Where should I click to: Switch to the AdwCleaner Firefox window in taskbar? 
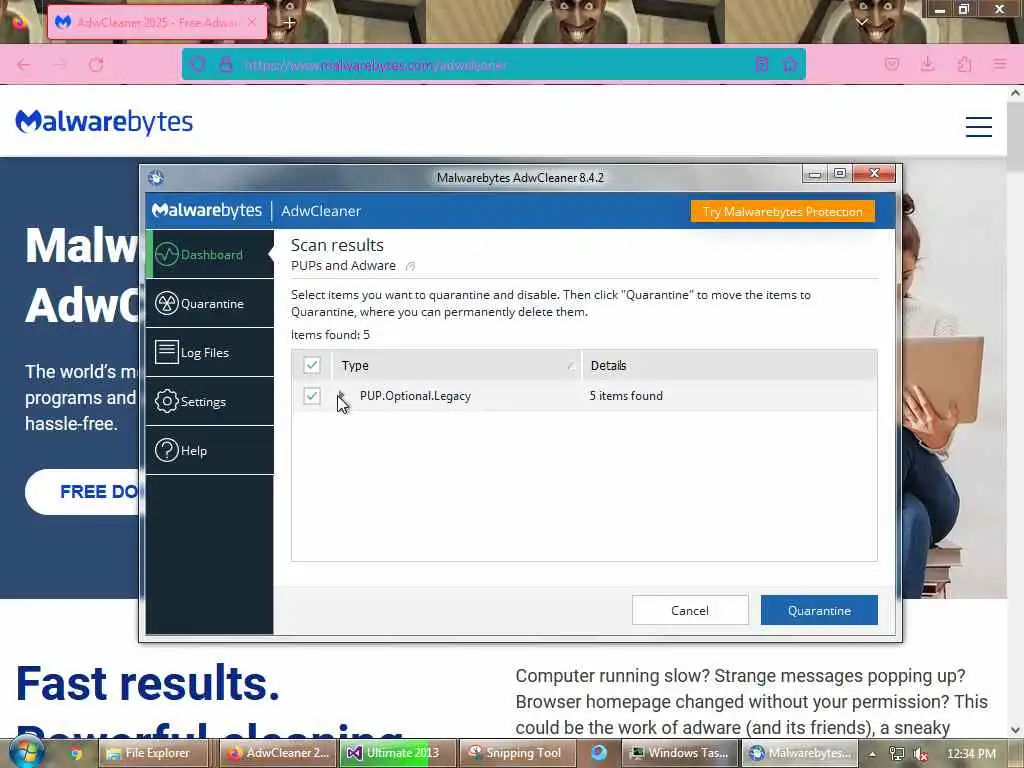click(x=278, y=753)
